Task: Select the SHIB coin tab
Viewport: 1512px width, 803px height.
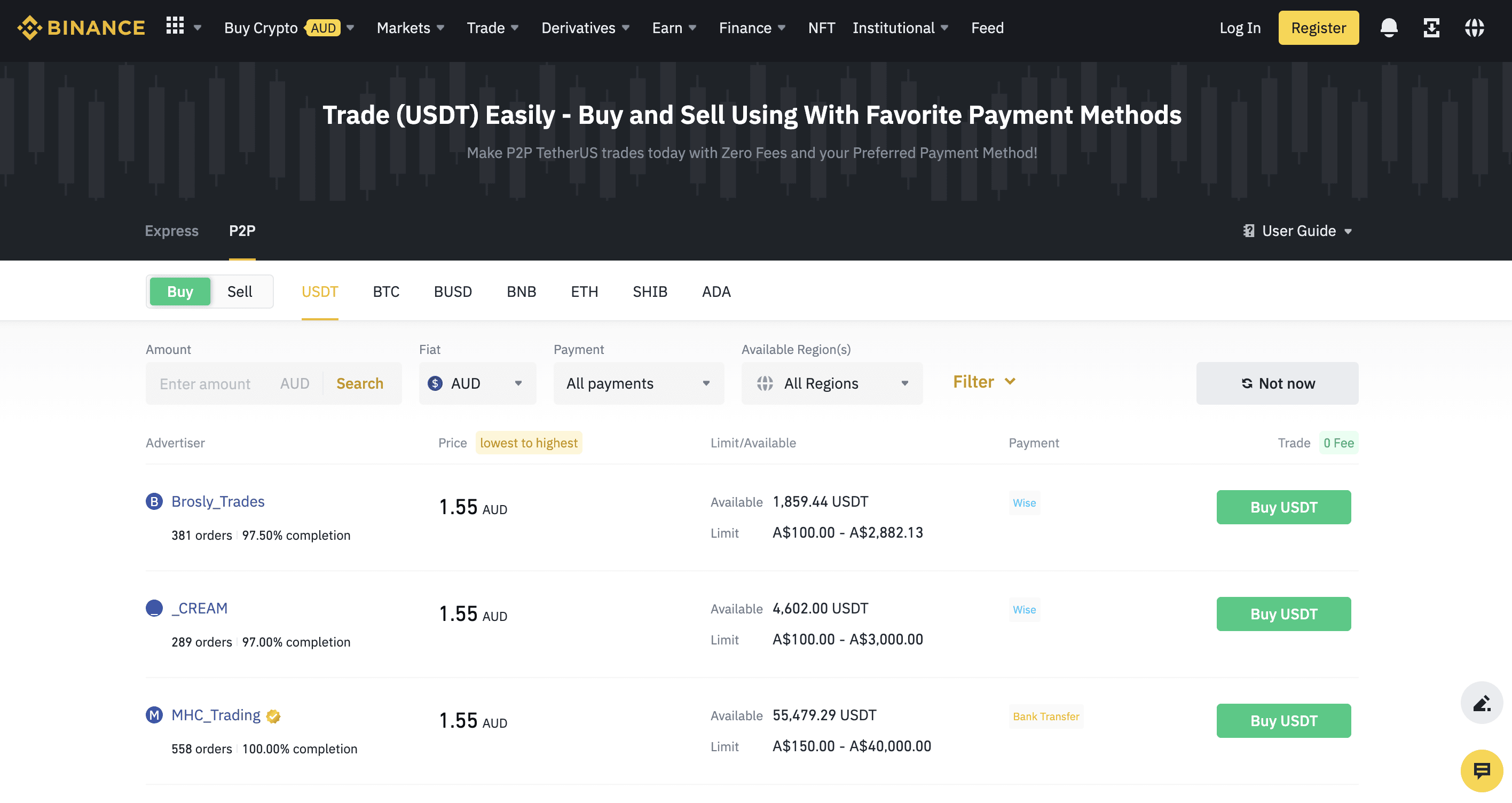Action: coord(650,291)
